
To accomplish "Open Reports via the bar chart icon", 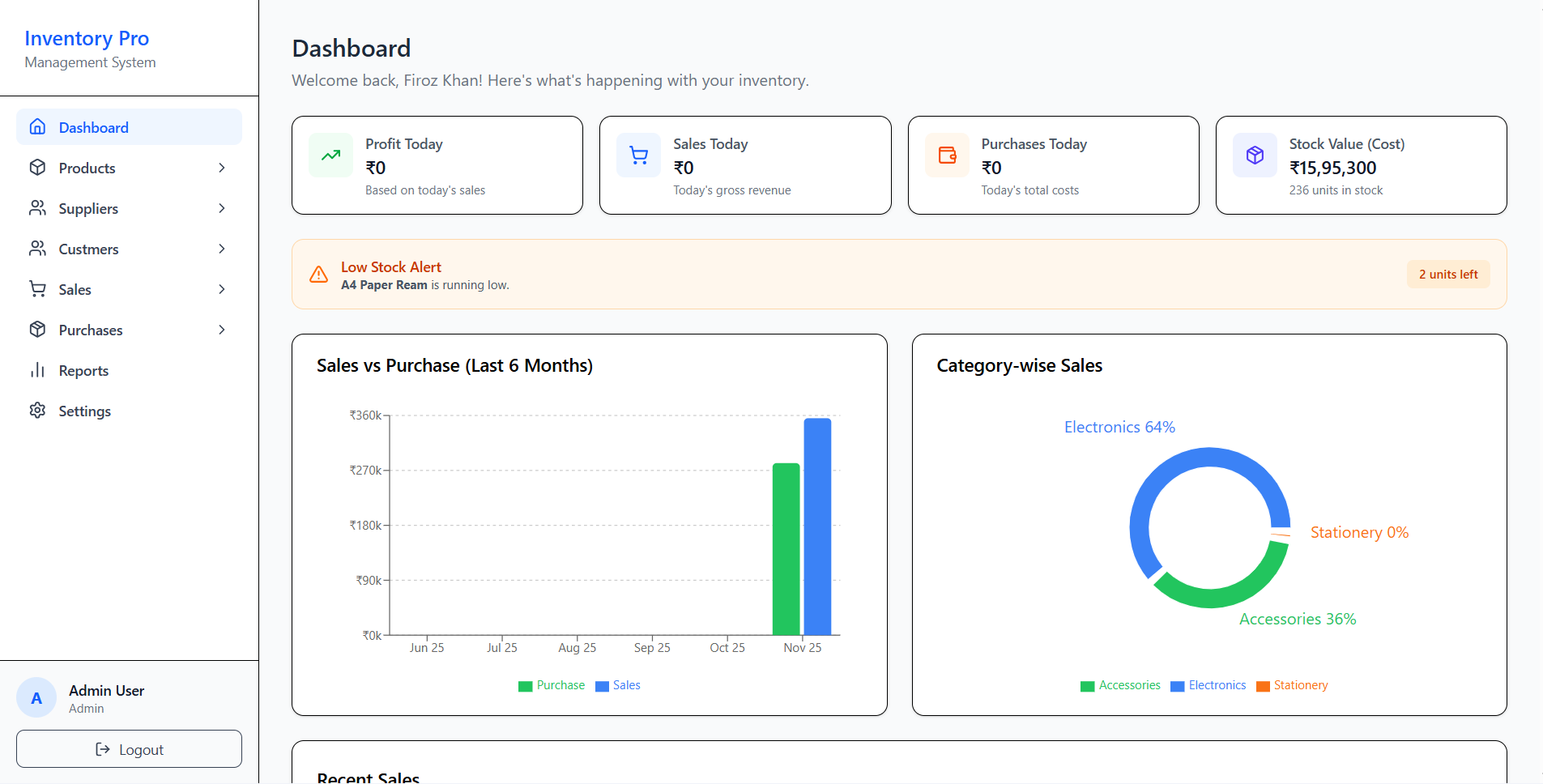I will (37, 370).
